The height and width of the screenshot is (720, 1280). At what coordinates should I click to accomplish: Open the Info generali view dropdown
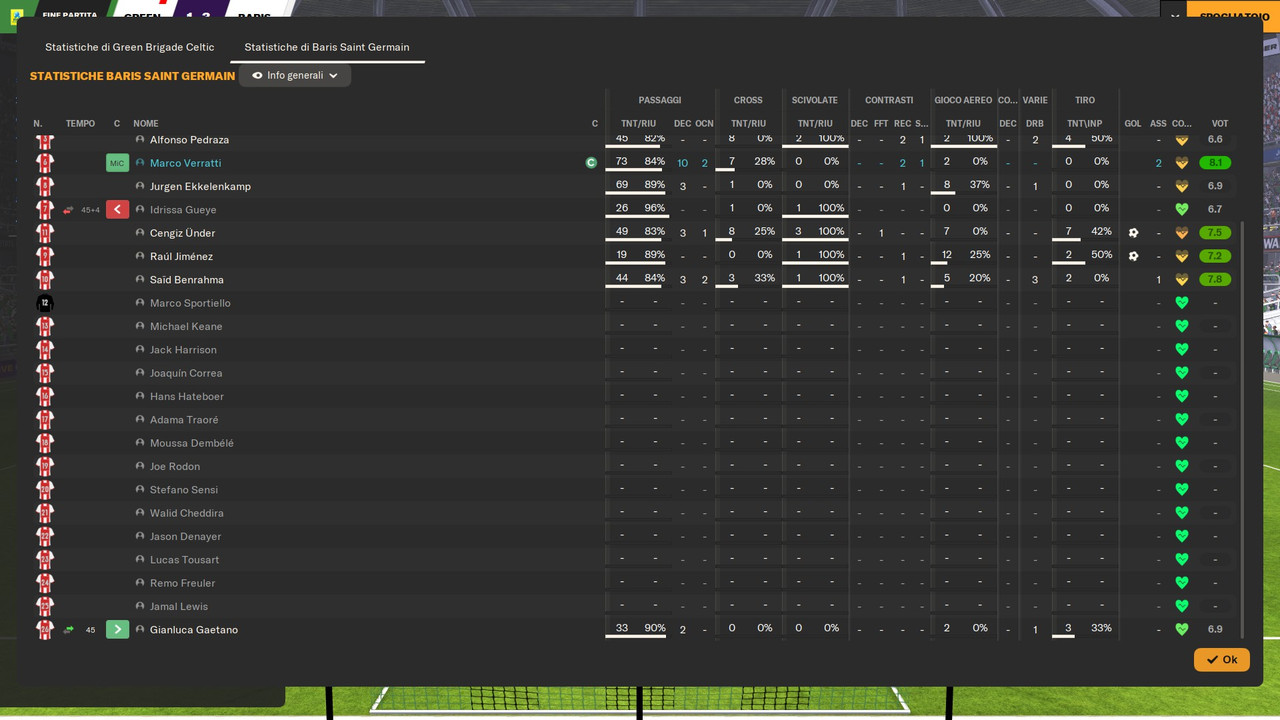[x=295, y=75]
